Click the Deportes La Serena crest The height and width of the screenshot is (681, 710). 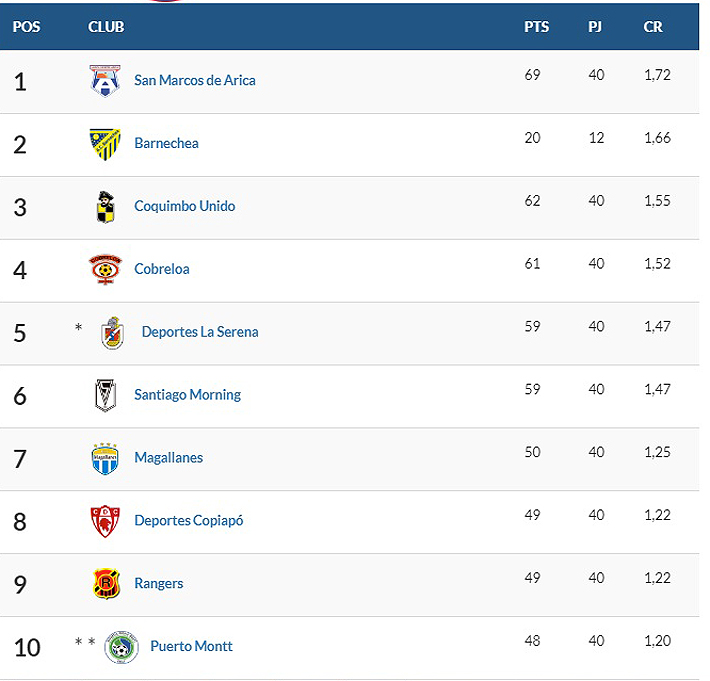click(x=113, y=332)
